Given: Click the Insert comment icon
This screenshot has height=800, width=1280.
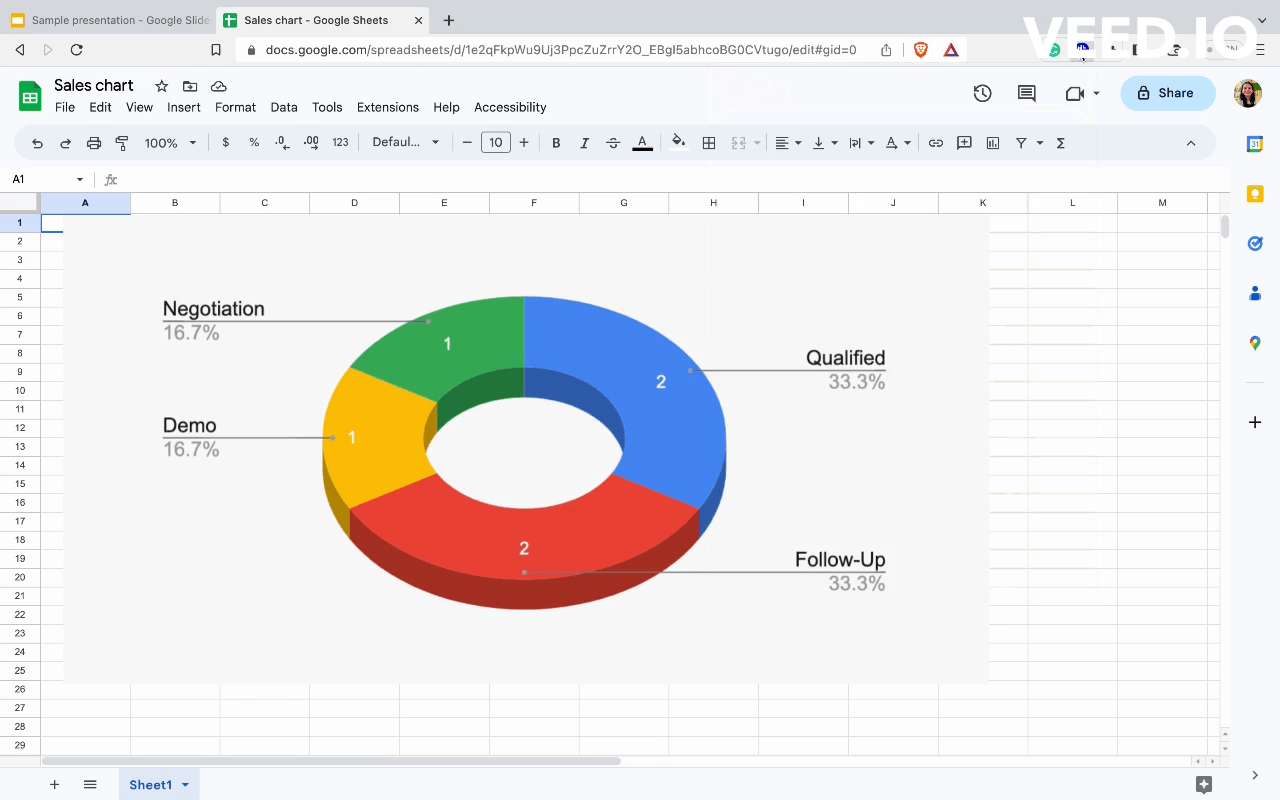Looking at the screenshot, I should pyautogui.click(x=964, y=143).
